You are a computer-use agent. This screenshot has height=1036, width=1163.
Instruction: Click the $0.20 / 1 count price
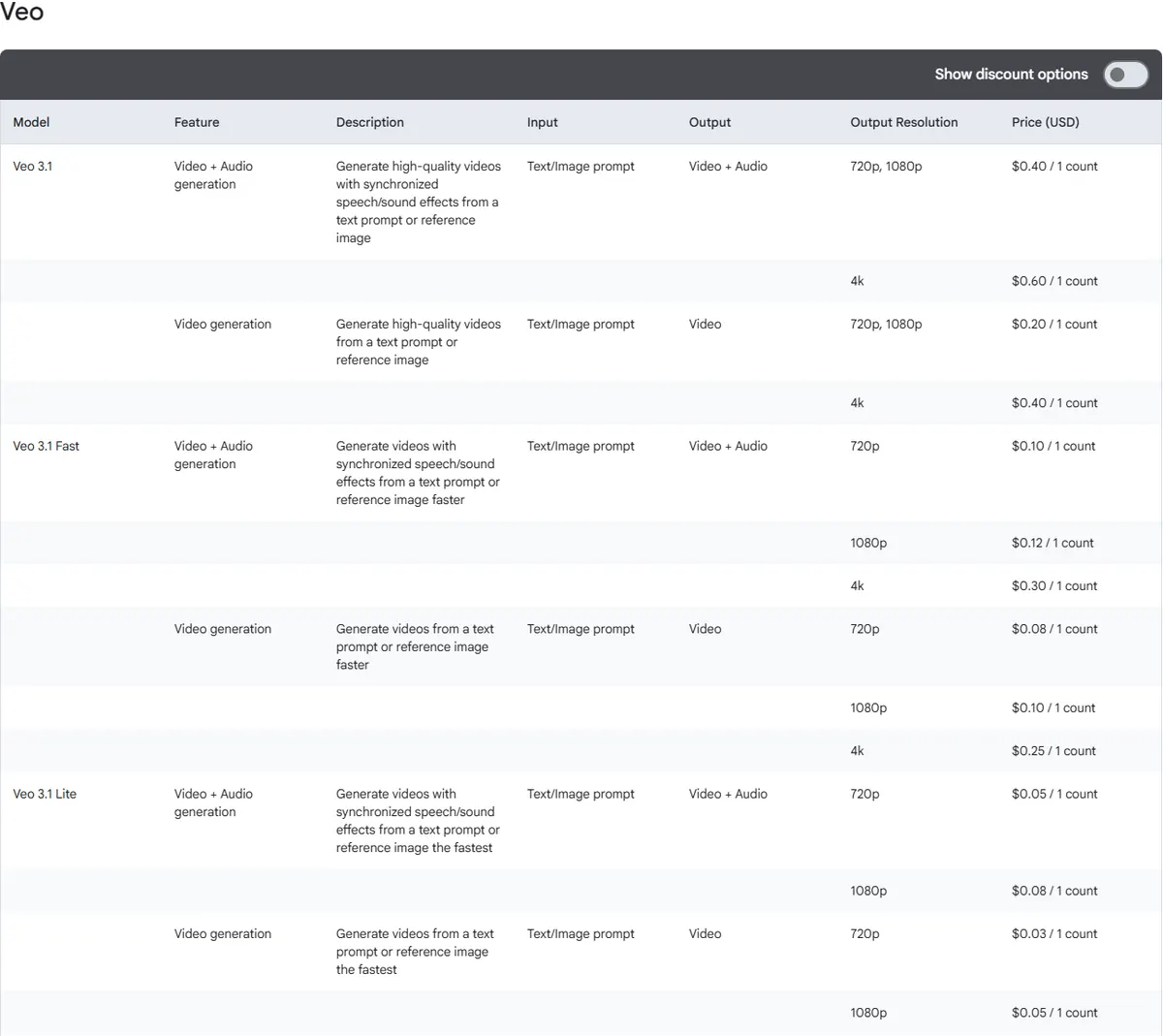pos(1054,325)
